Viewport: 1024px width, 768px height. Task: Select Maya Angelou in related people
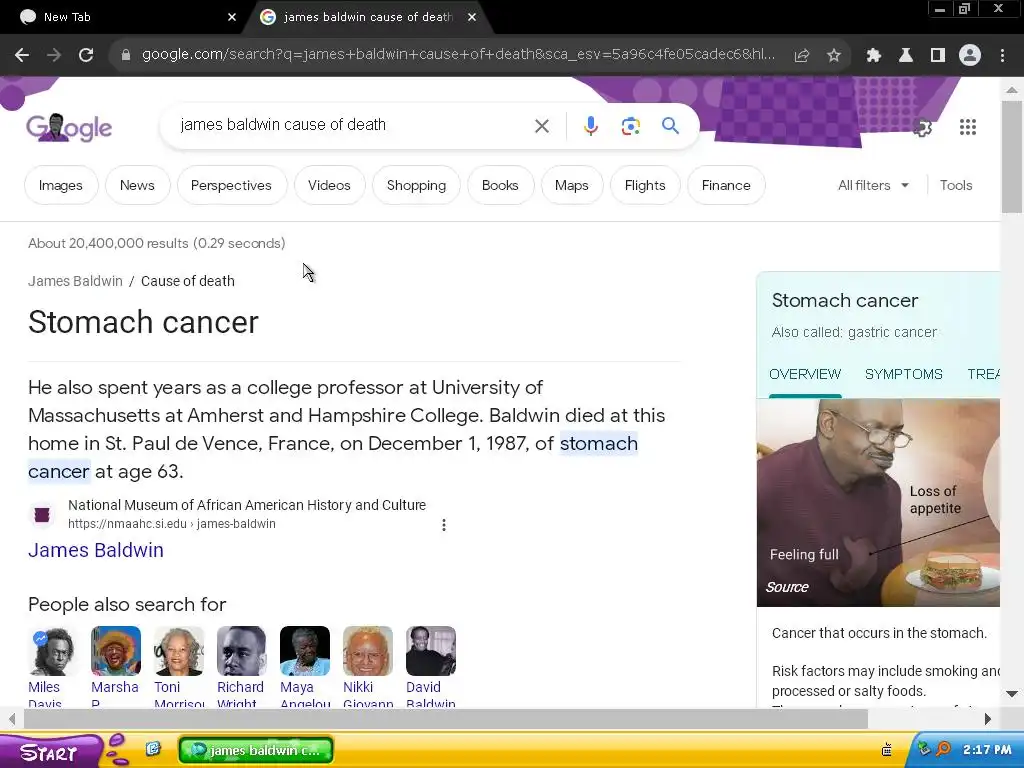pyautogui.click(x=305, y=666)
